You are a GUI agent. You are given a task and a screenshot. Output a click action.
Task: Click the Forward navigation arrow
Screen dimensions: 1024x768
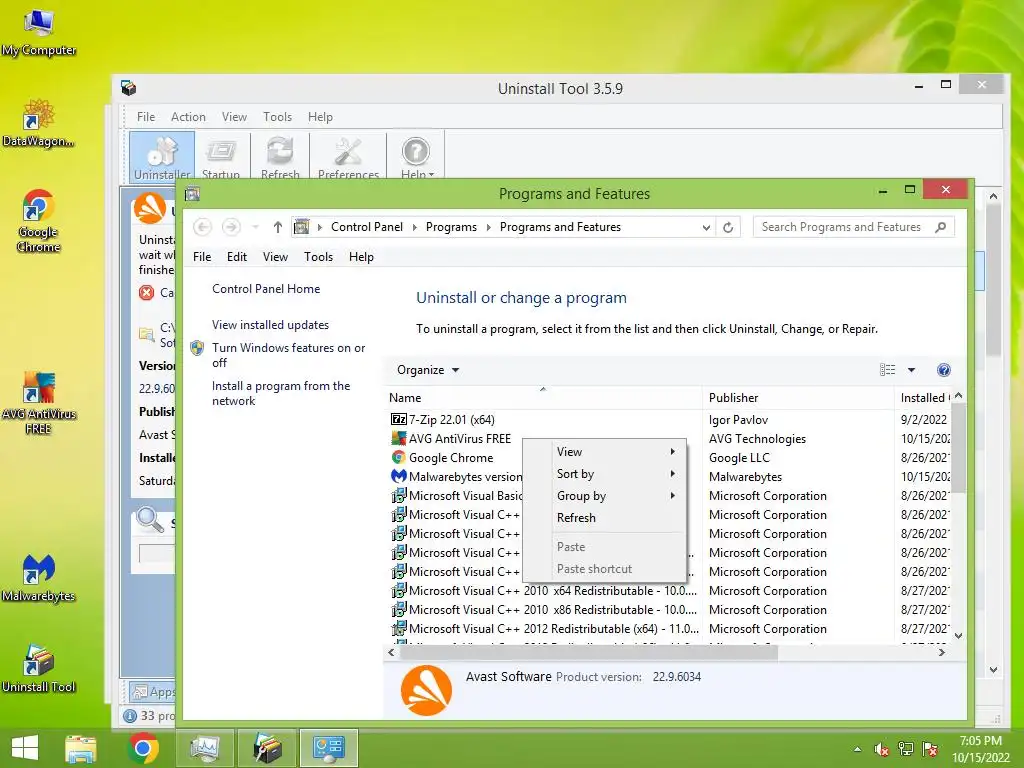click(231, 227)
